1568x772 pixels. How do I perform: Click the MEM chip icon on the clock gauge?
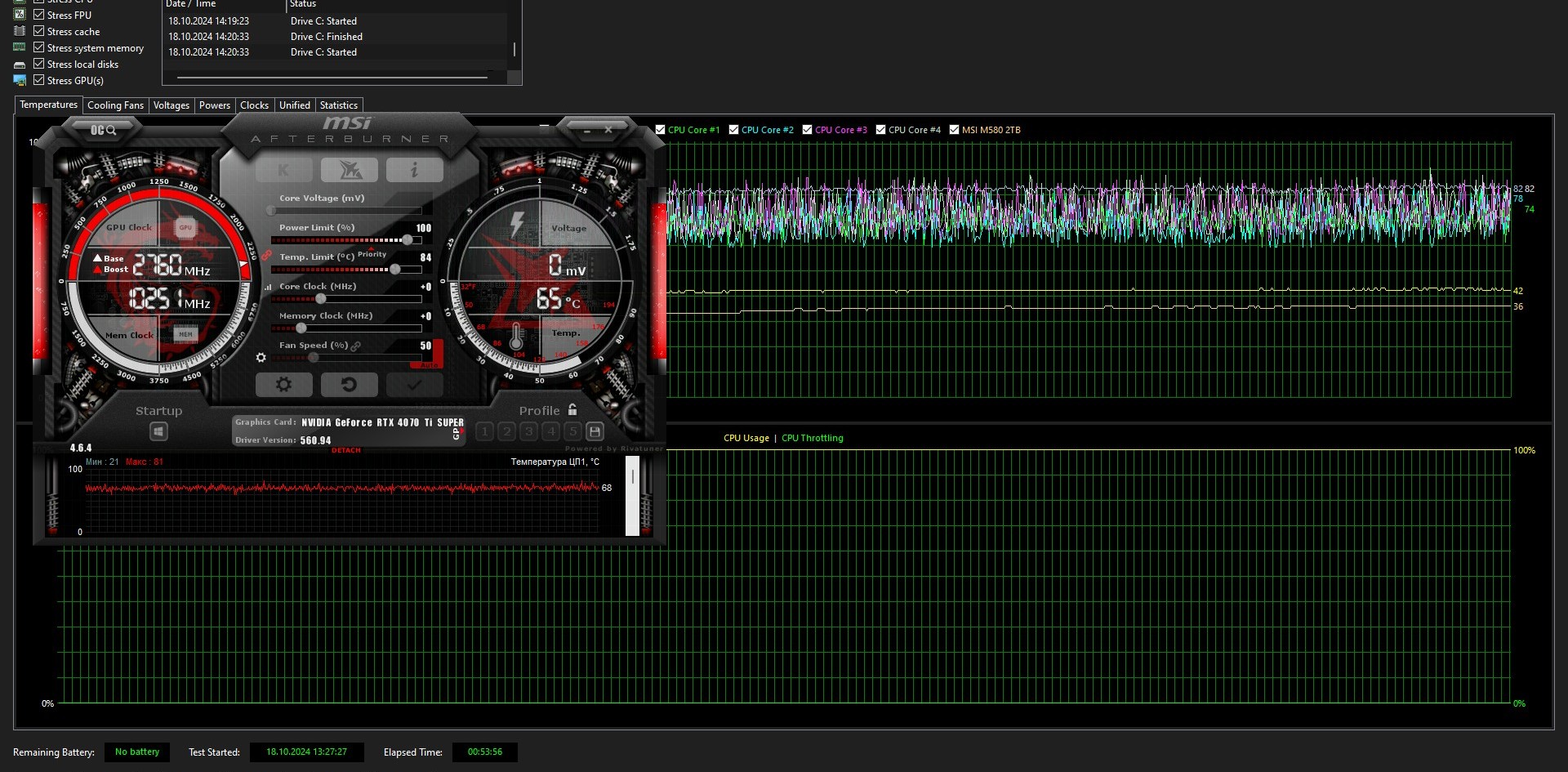pyautogui.click(x=185, y=333)
